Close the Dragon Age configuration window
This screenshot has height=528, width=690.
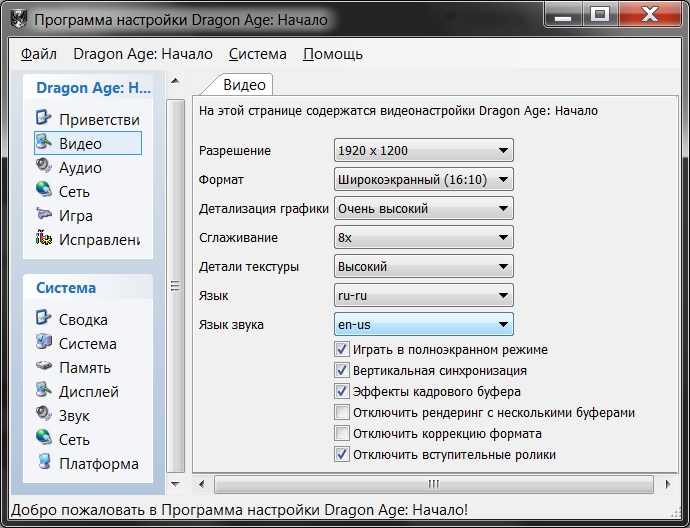(650, 16)
